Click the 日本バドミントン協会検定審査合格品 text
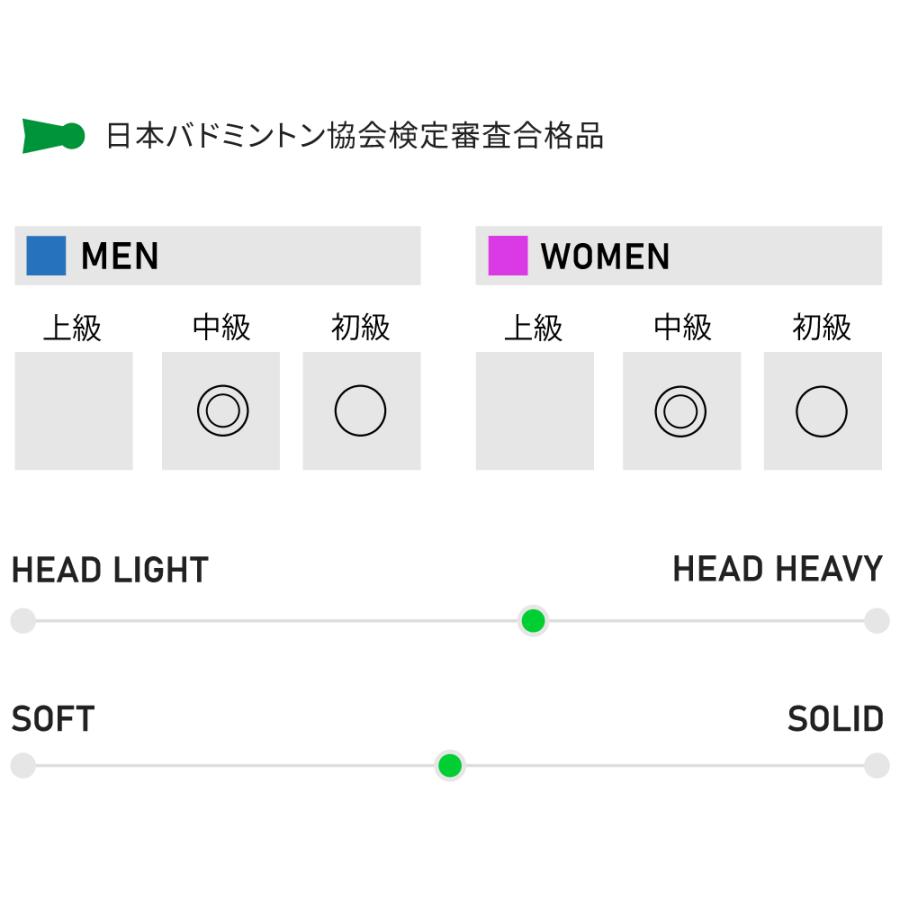The width and height of the screenshot is (900, 900). click(355, 137)
